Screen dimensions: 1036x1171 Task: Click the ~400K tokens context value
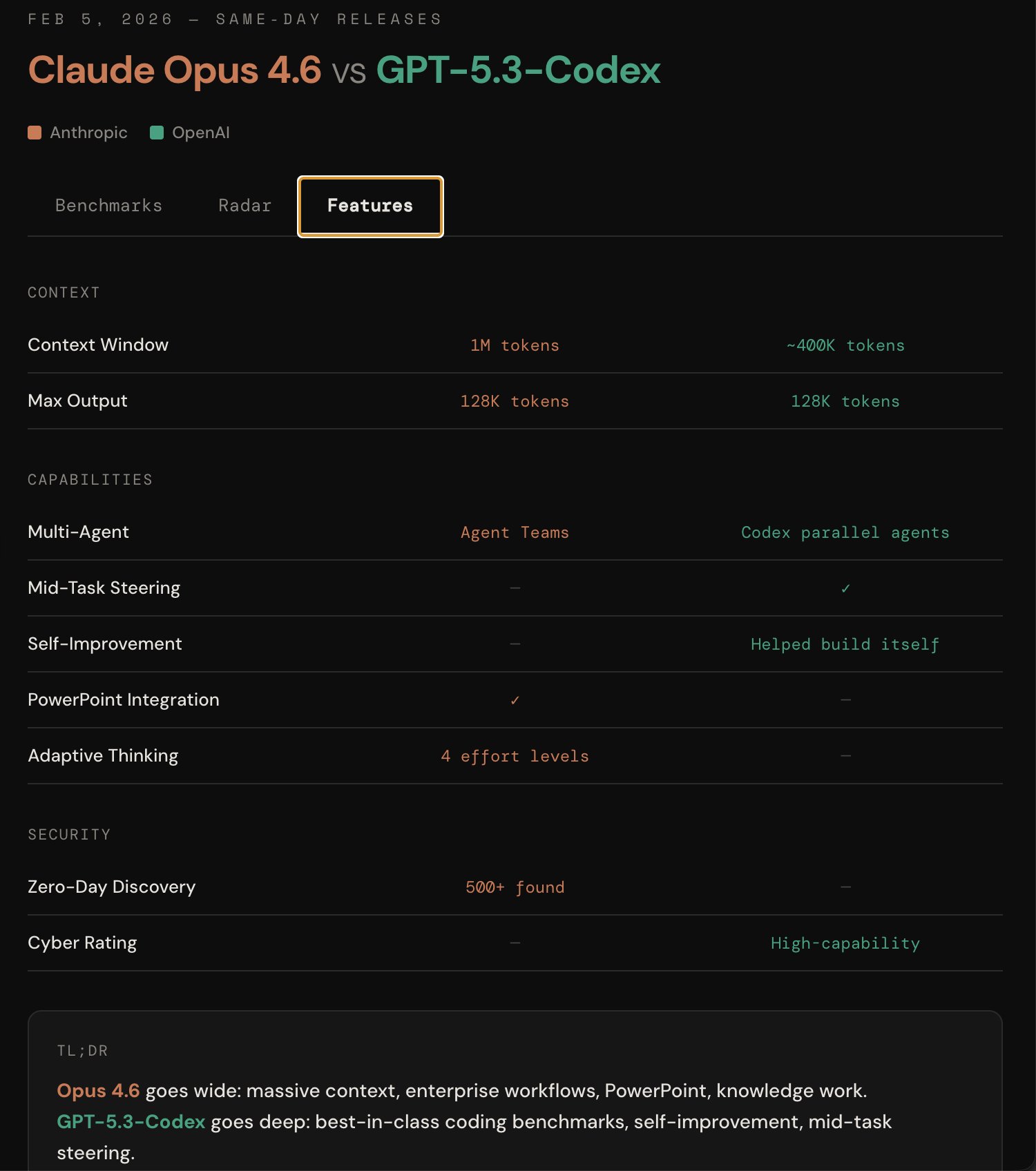[845, 345]
